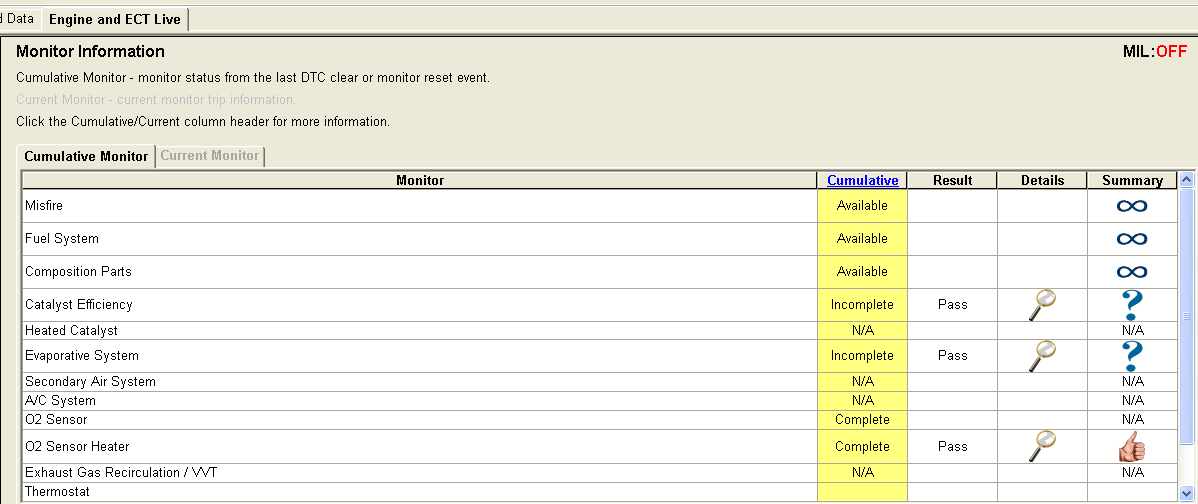Click Pass result for Catalyst Efficiency
This screenshot has width=1198, height=504.
click(952, 305)
